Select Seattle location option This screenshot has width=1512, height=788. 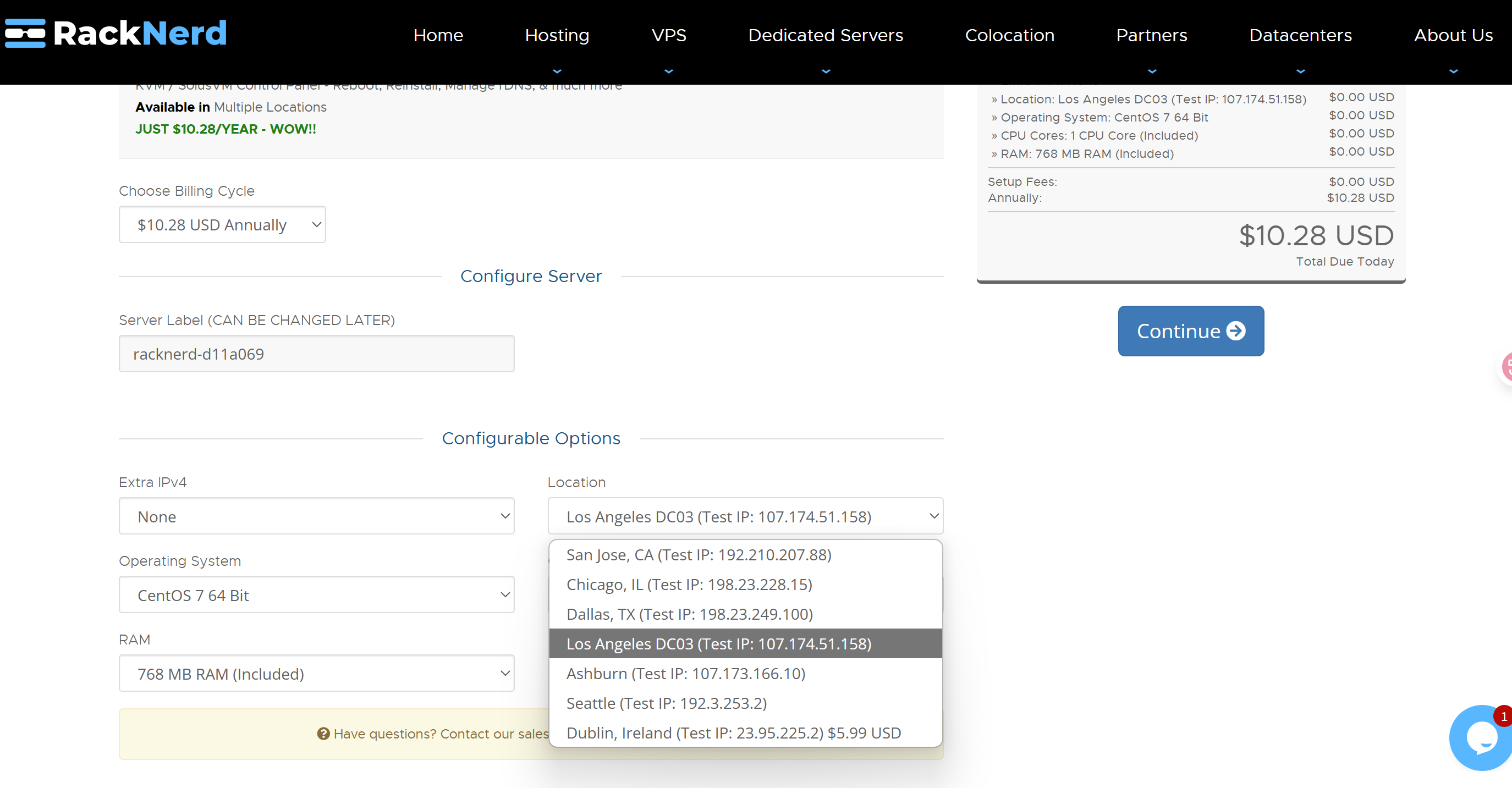745,703
